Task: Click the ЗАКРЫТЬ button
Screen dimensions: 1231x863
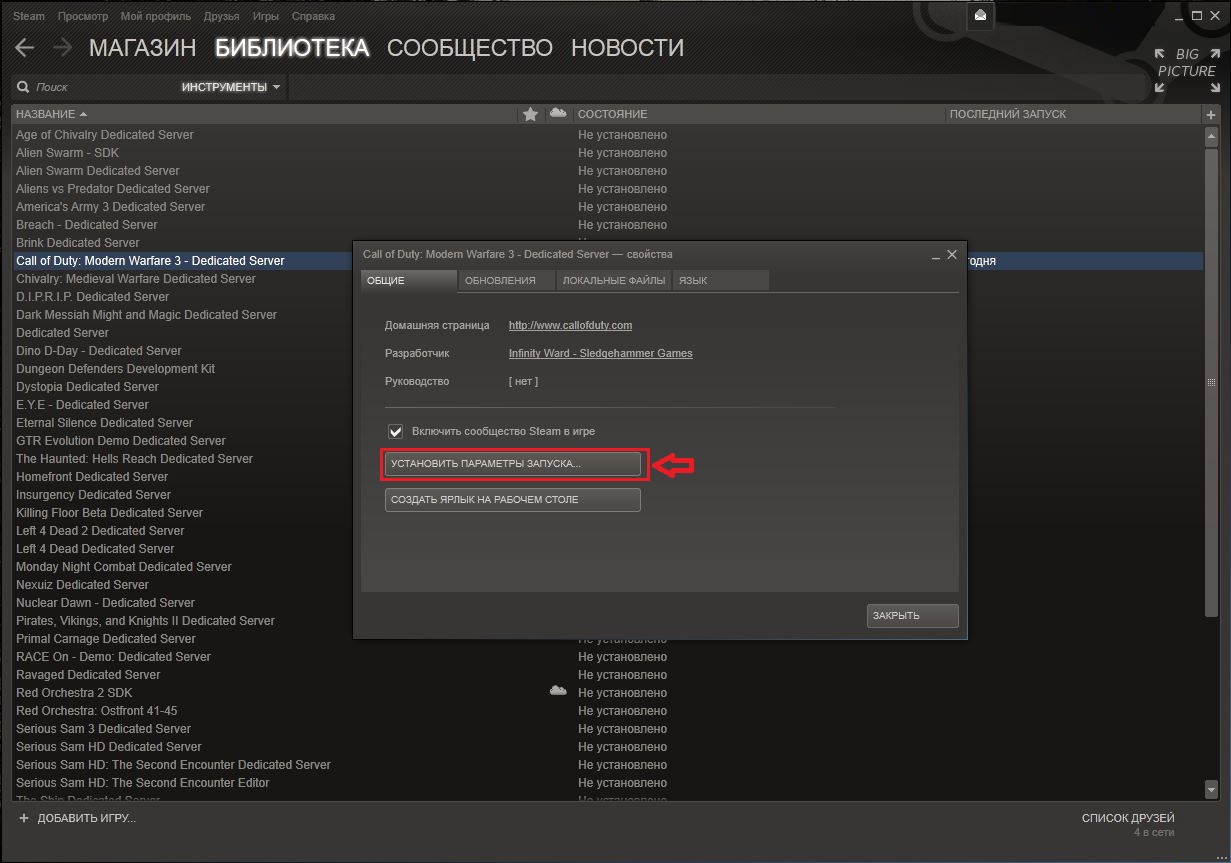Action: [912, 615]
